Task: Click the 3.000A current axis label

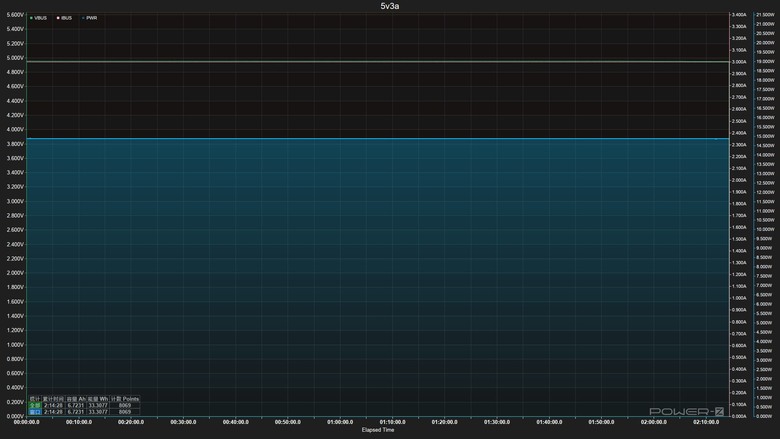Action: click(x=739, y=62)
